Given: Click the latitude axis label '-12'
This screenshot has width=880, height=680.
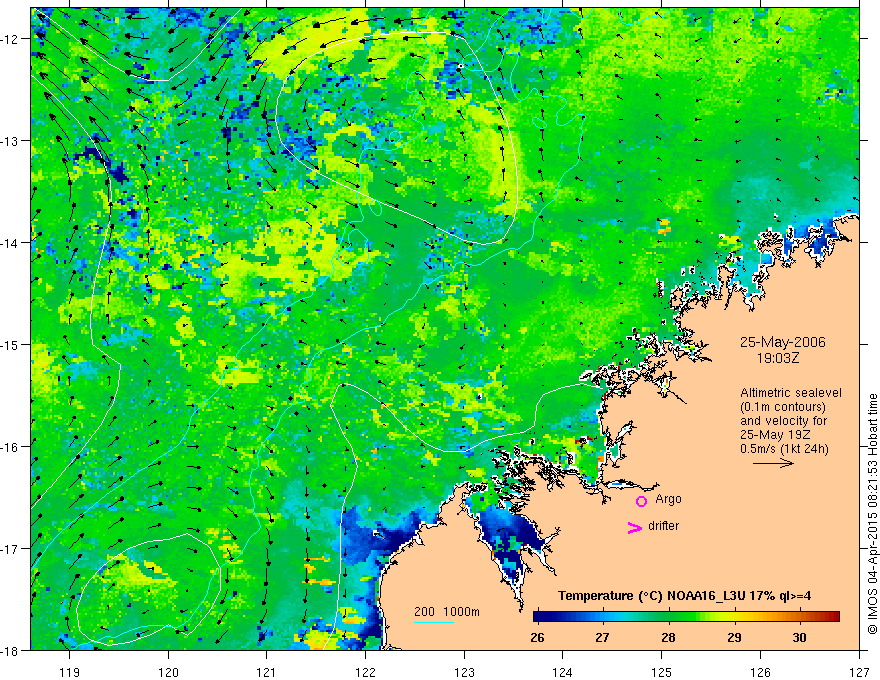Looking at the screenshot, I should tap(10, 39).
